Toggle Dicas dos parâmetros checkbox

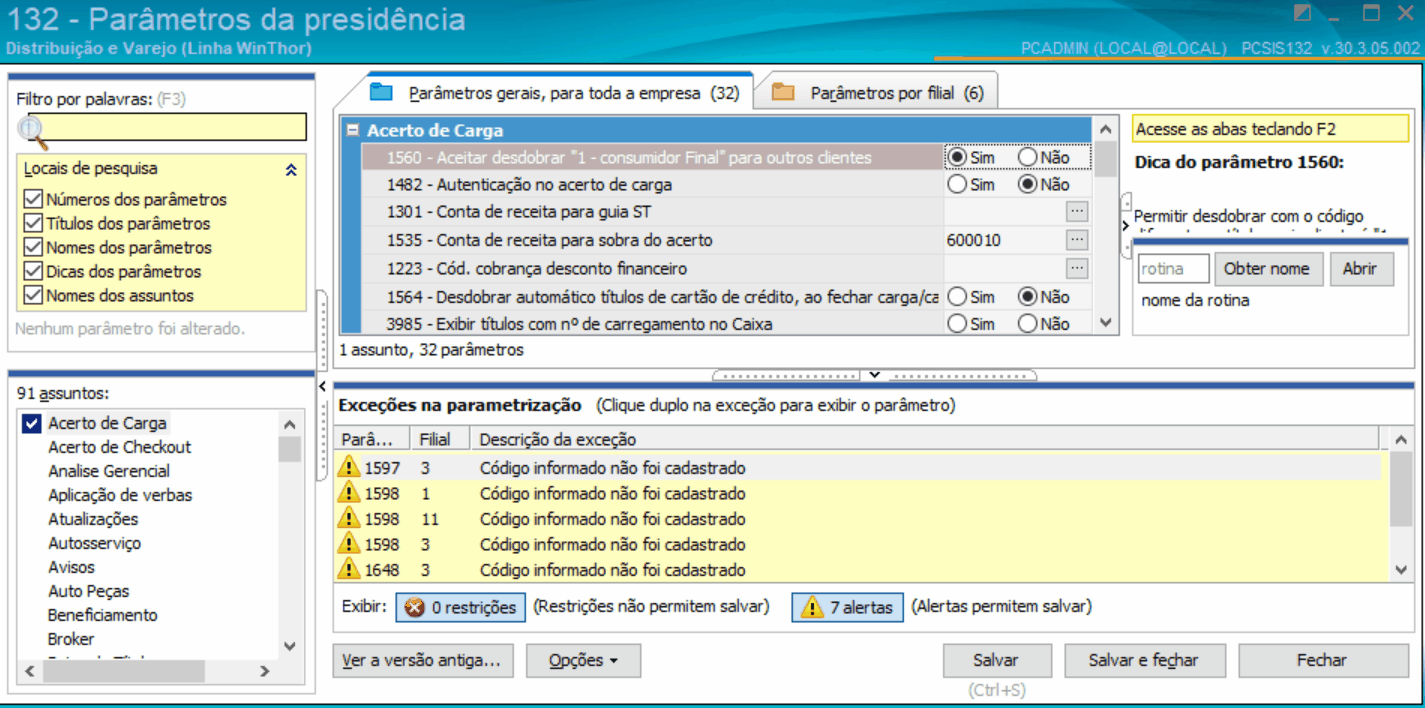tap(33, 271)
